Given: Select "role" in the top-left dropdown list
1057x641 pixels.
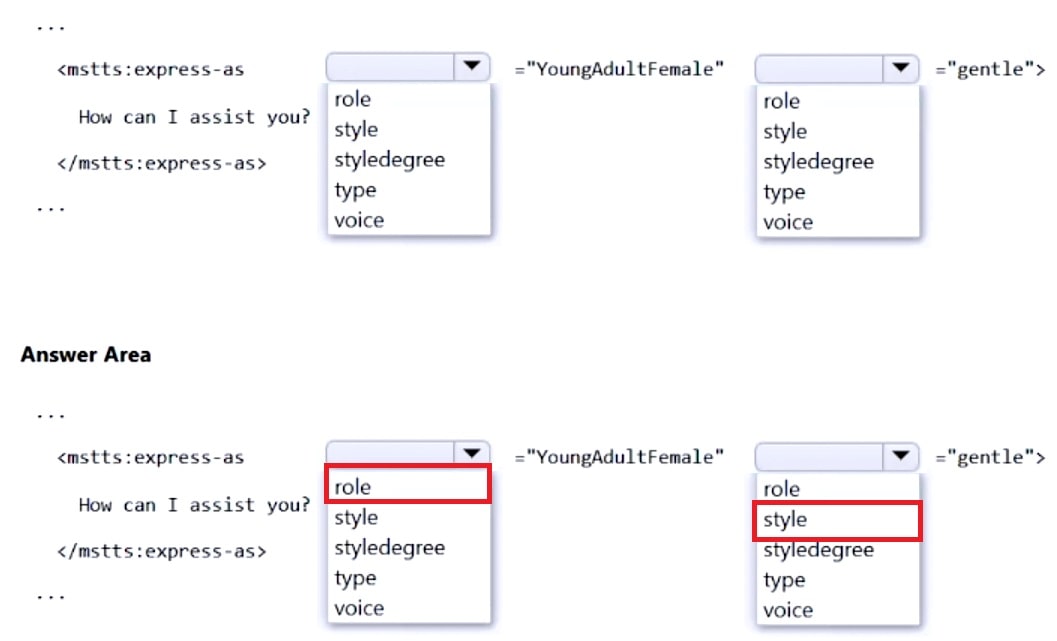Looking at the screenshot, I should 351,99.
